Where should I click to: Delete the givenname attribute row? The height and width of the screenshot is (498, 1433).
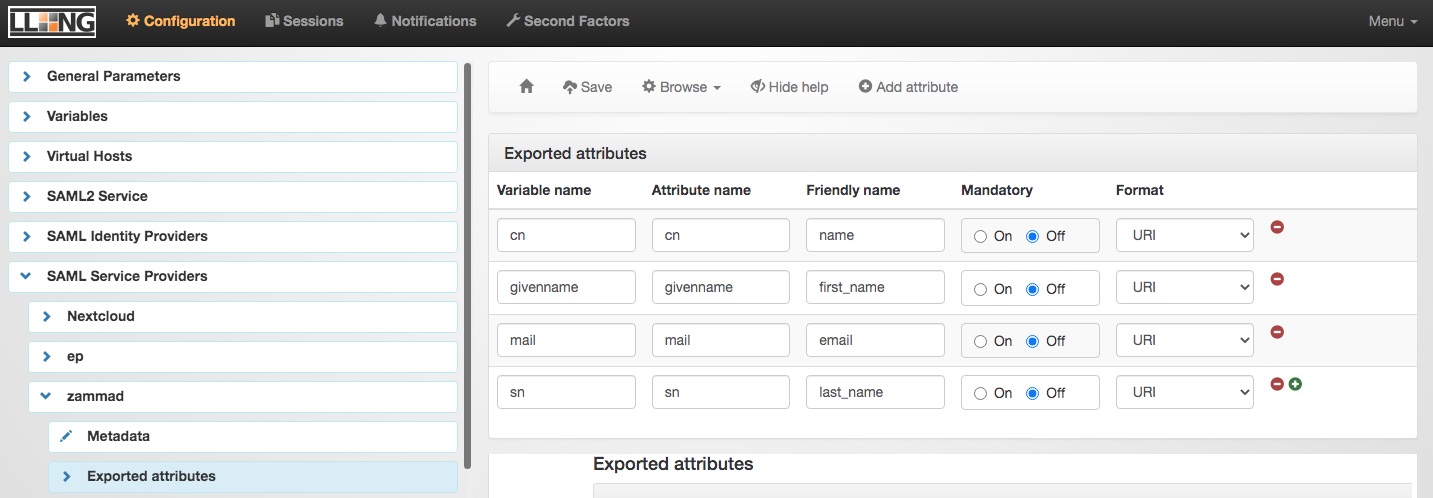tap(1277, 279)
